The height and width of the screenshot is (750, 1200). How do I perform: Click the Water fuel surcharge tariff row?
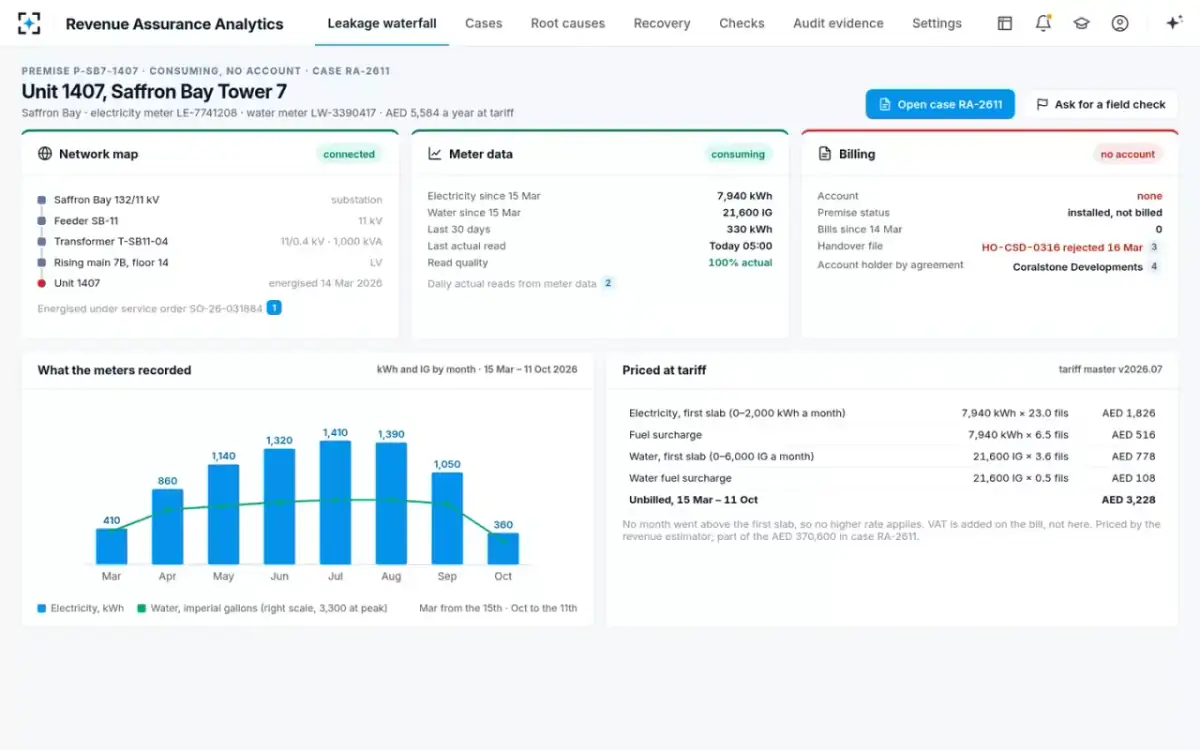[892, 478]
